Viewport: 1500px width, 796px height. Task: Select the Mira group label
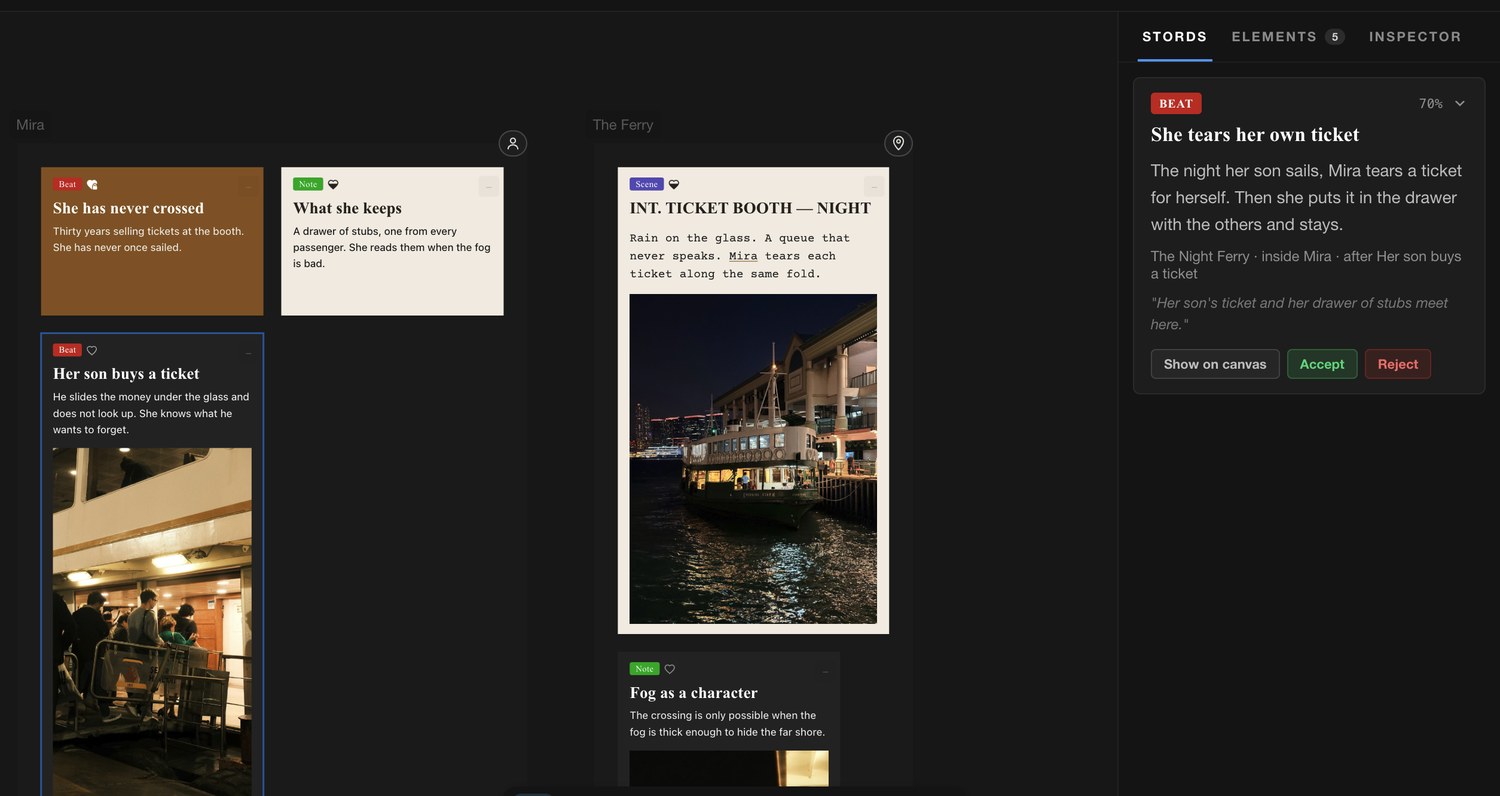tap(30, 125)
